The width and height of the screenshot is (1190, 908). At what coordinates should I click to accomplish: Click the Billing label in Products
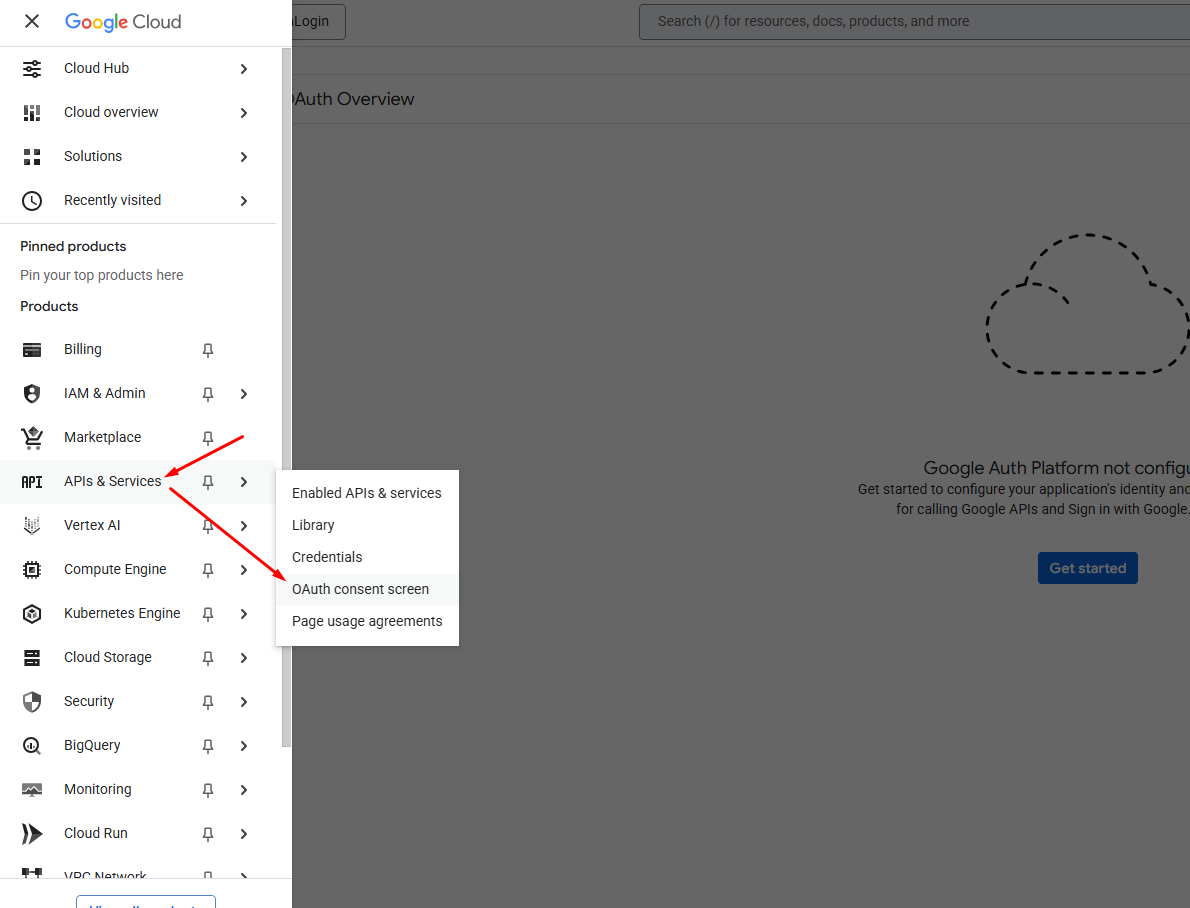pos(83,349)
